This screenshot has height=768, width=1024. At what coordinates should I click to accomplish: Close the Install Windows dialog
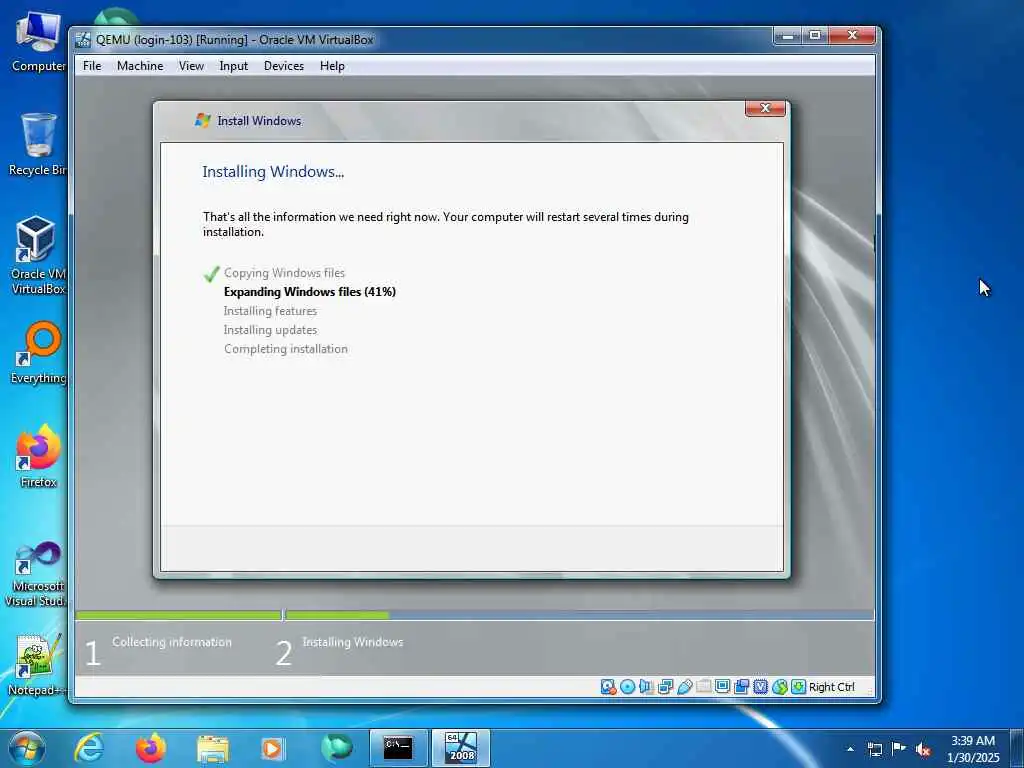(x=765, y=108)
